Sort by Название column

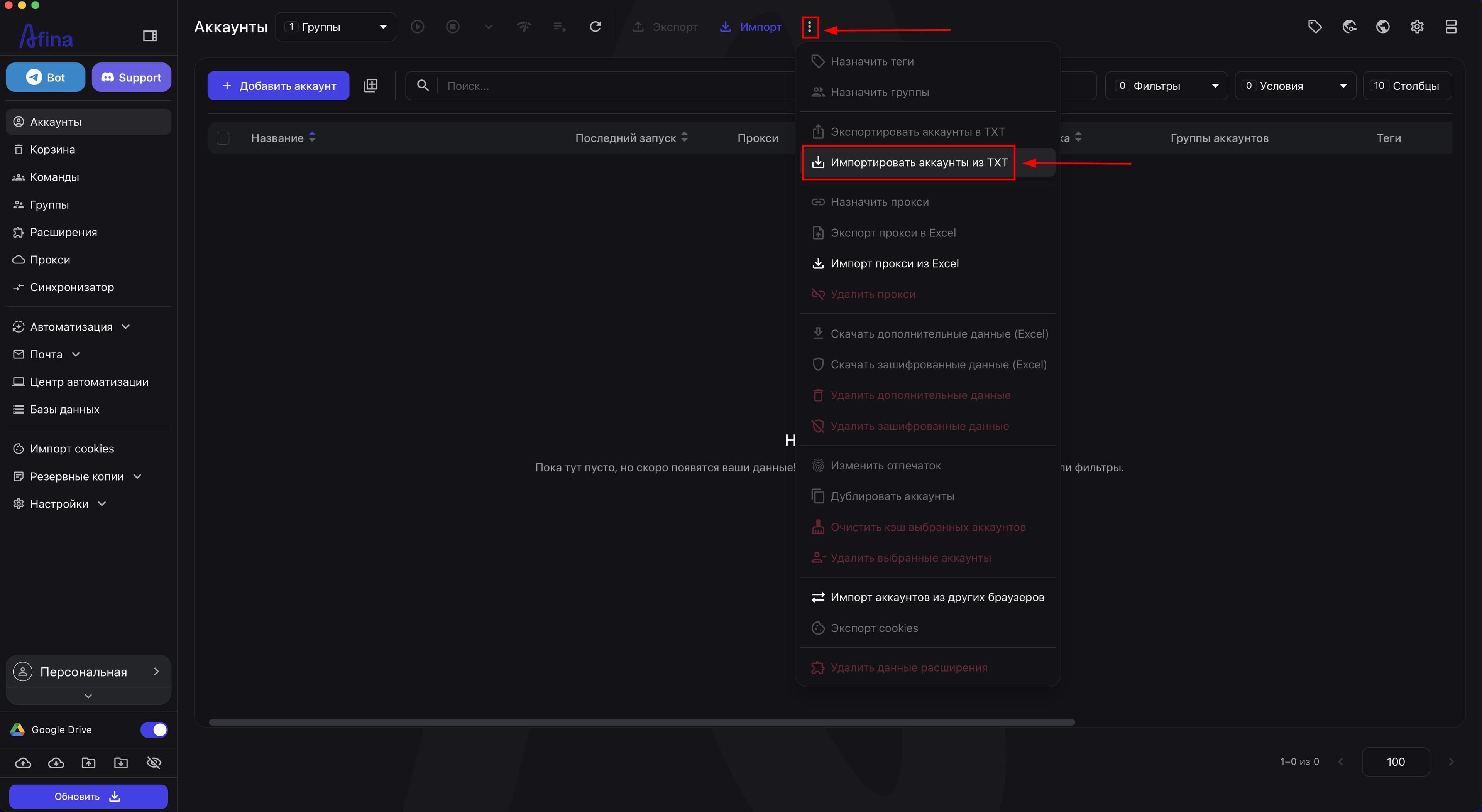tap(283, 138)
